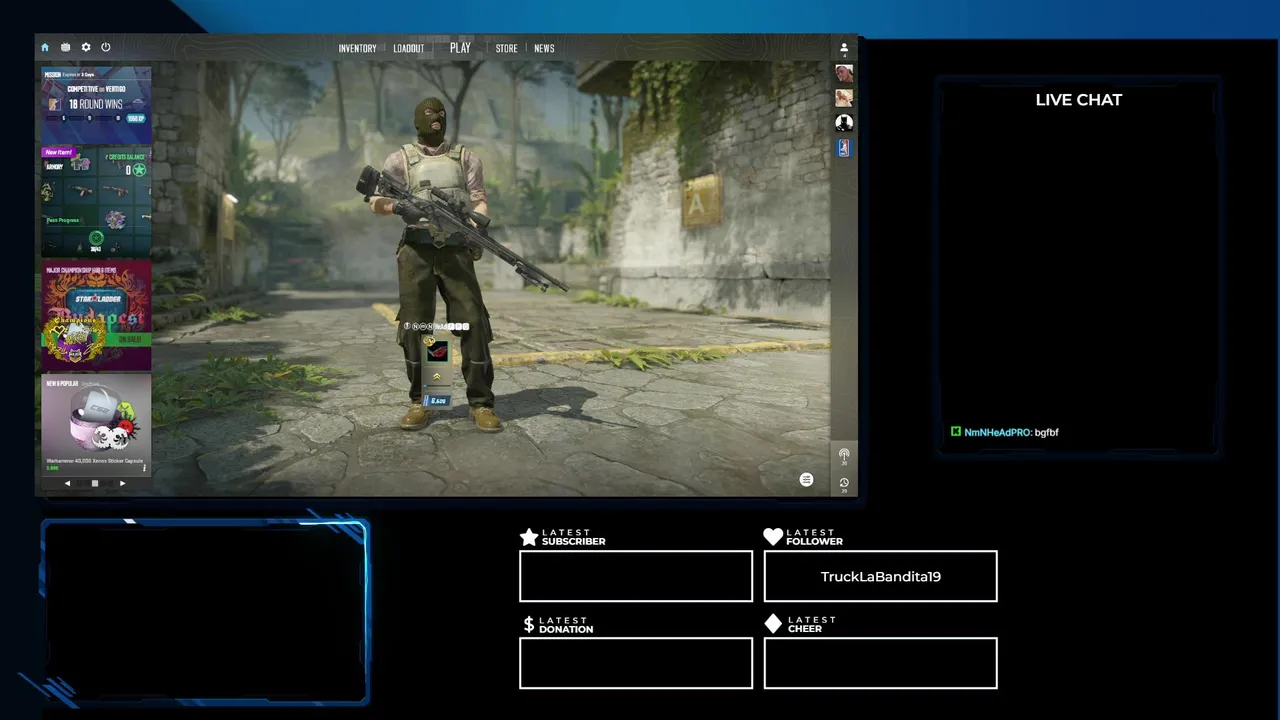Click the New Item! badge
Image resolution: width=1280 pixels, height=720 pixels.
click(x=58, y=152)
